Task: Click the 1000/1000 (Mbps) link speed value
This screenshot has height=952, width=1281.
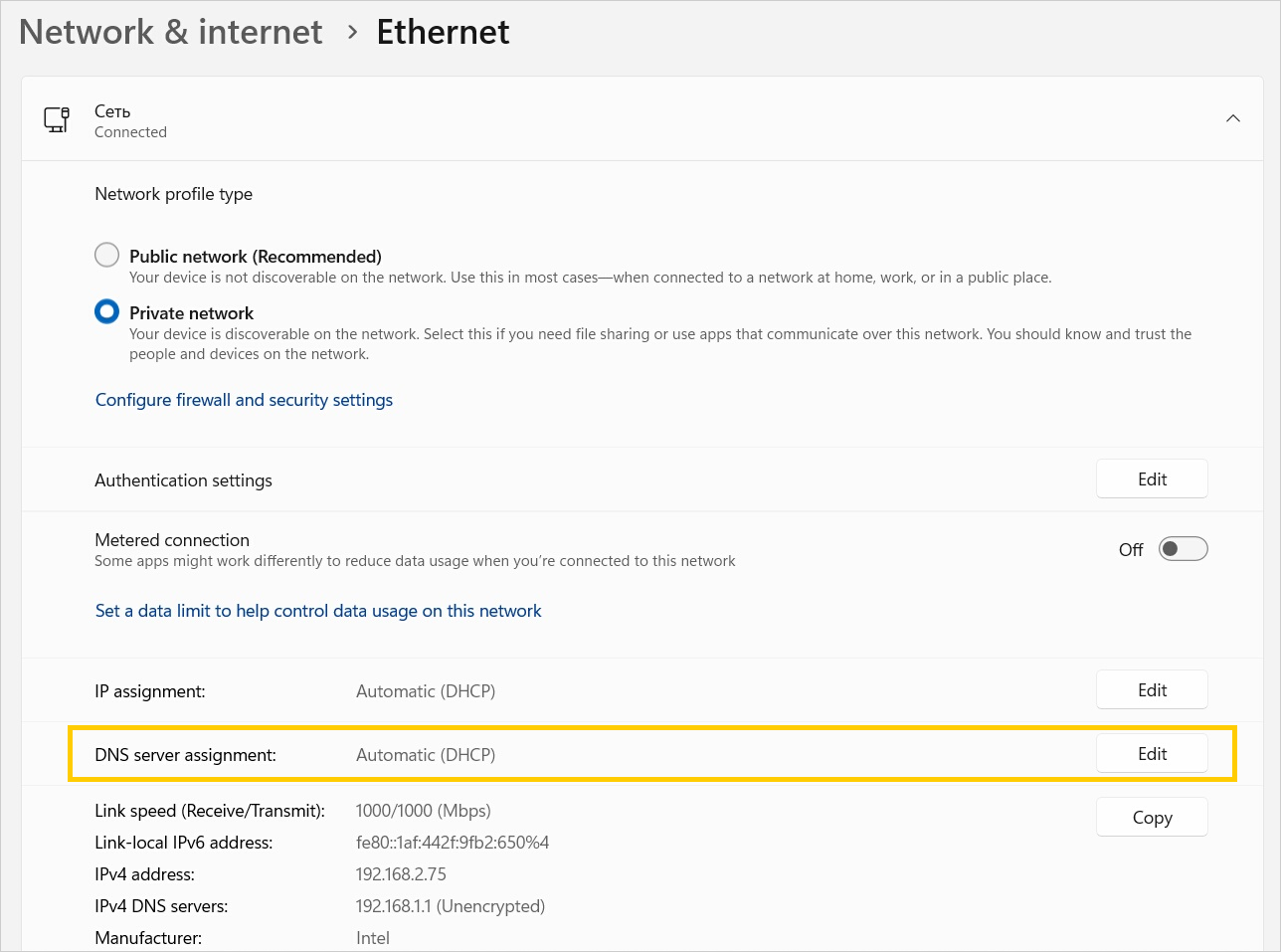Action: 423,811
